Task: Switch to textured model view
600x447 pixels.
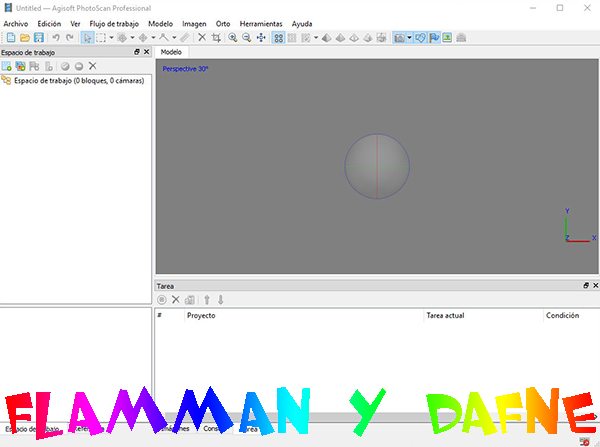Action: (x=368, y=38)
